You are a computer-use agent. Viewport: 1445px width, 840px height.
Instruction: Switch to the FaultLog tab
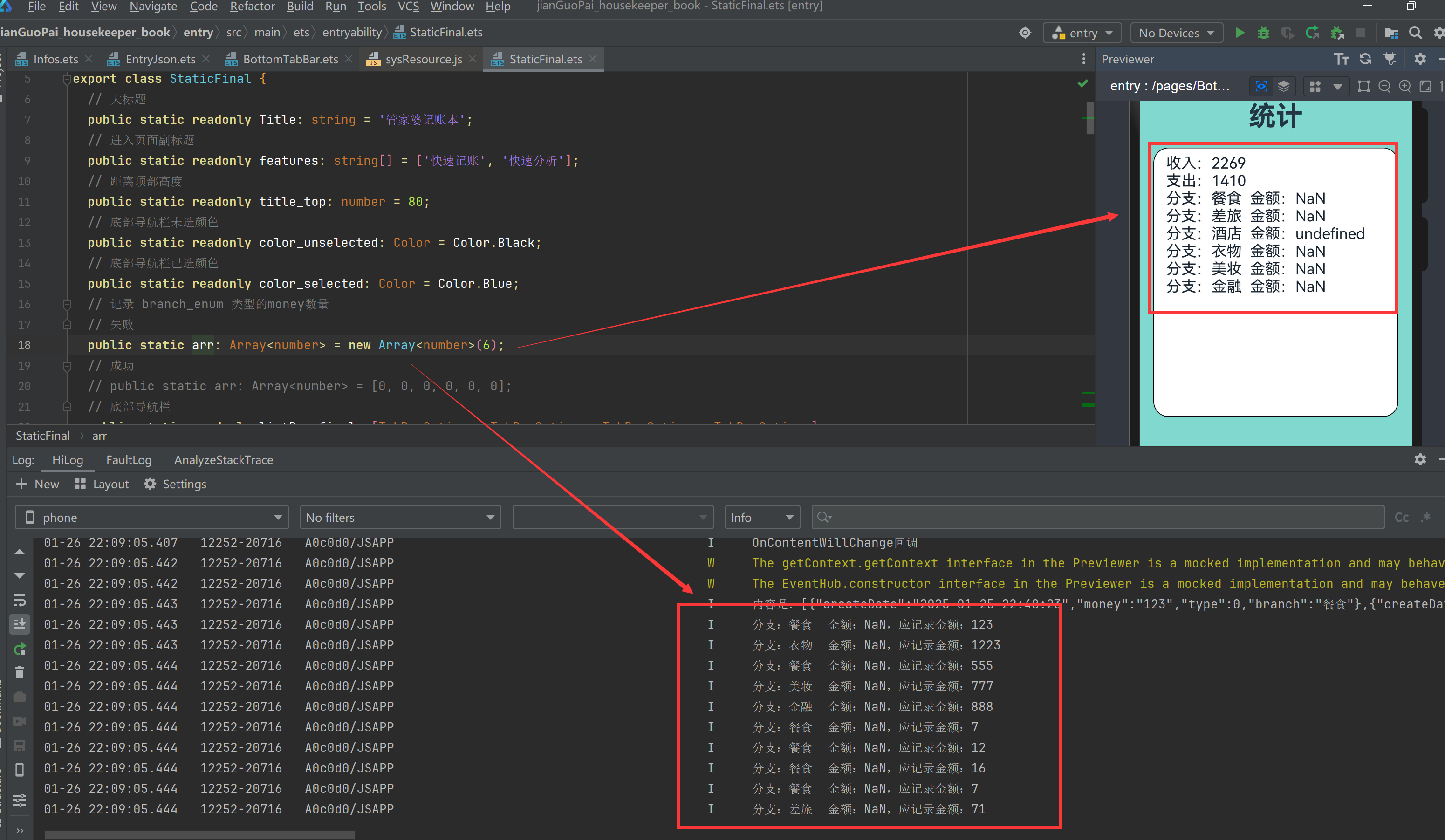coord(129,460)
